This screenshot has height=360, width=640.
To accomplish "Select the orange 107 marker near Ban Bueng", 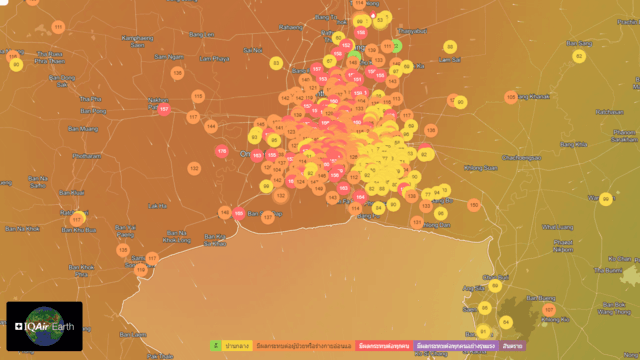I will point(549,310).
